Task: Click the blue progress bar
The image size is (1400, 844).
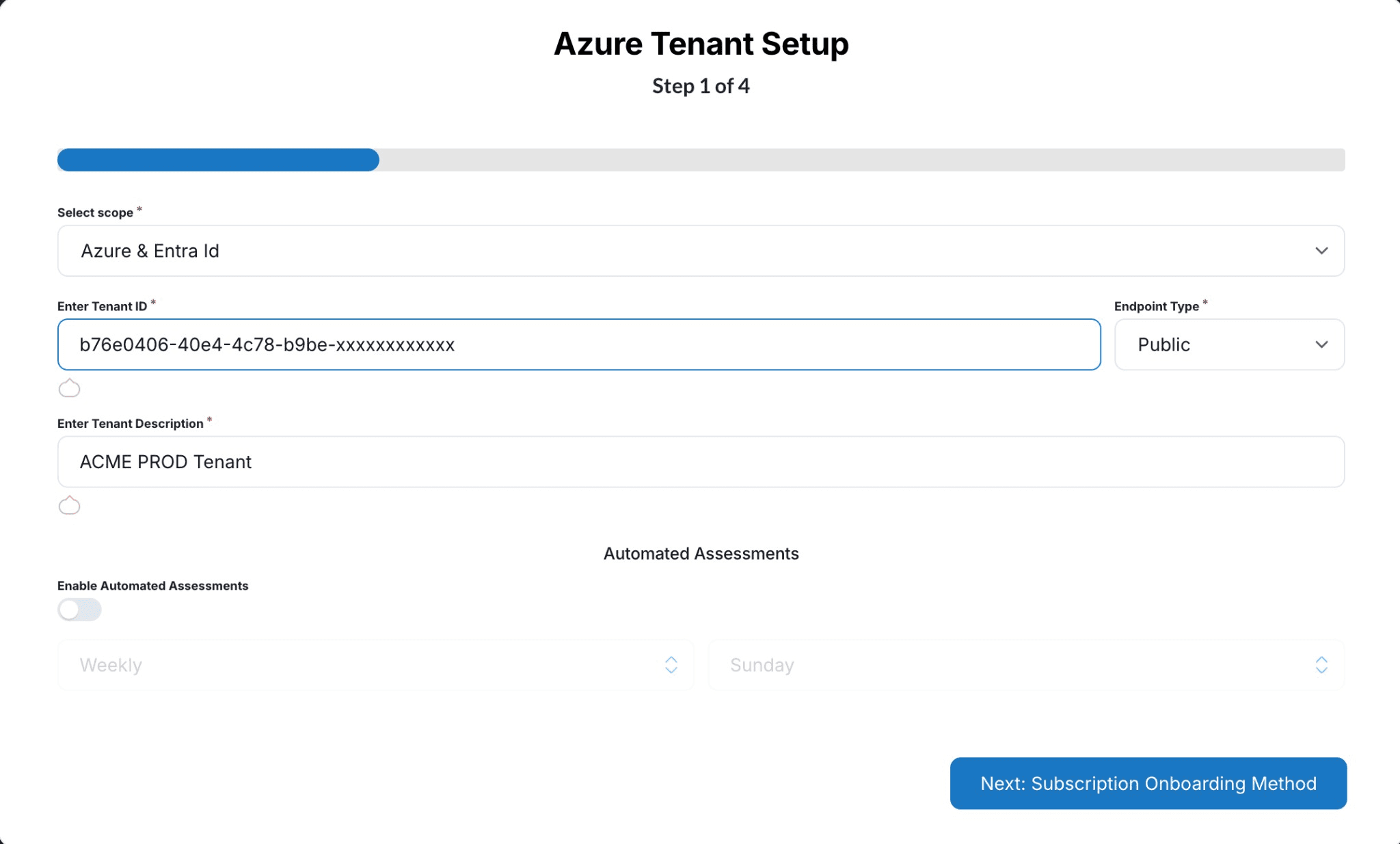Action: tap(217, 159)
